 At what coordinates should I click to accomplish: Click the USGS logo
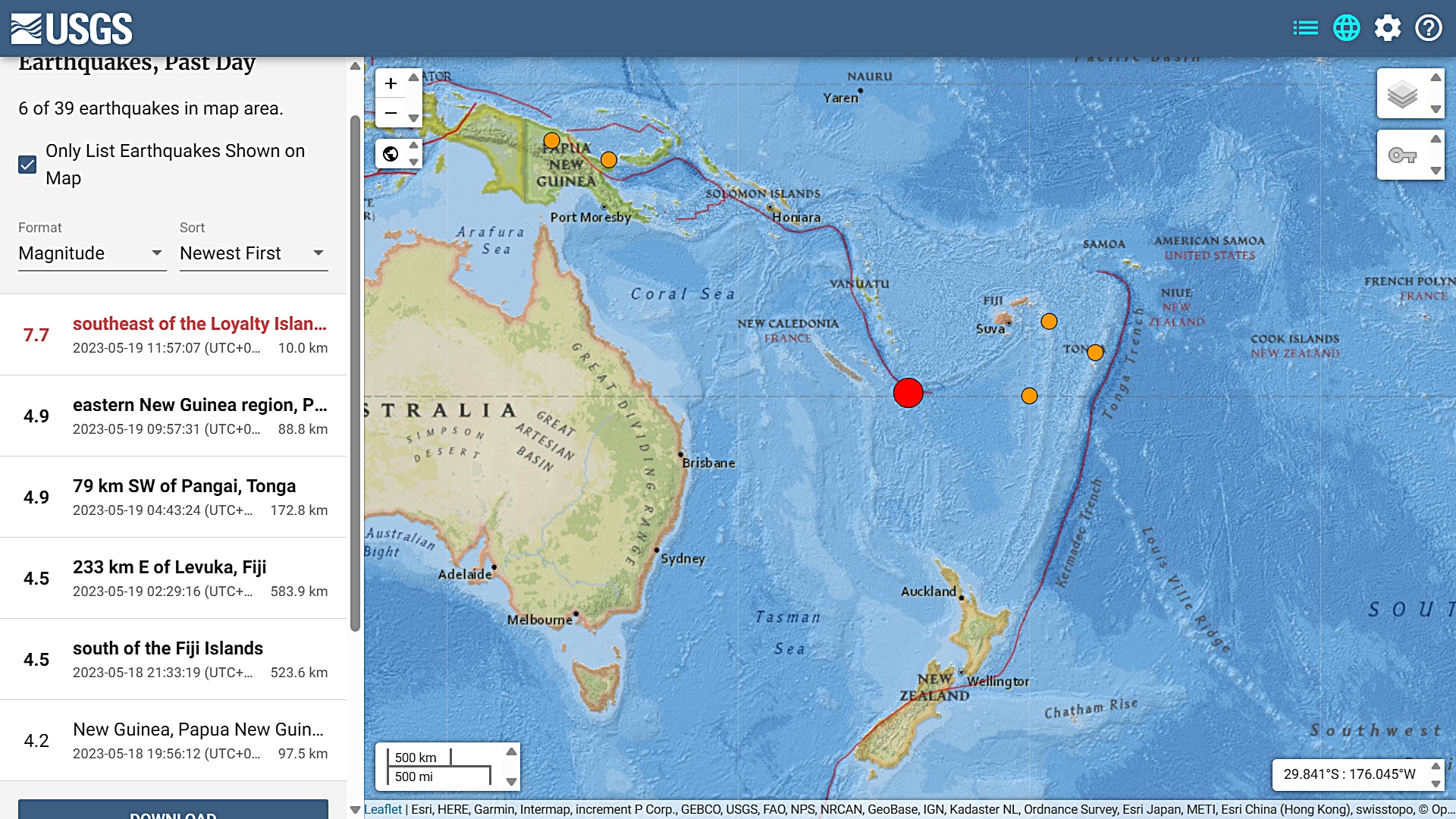tap(72, 29)
